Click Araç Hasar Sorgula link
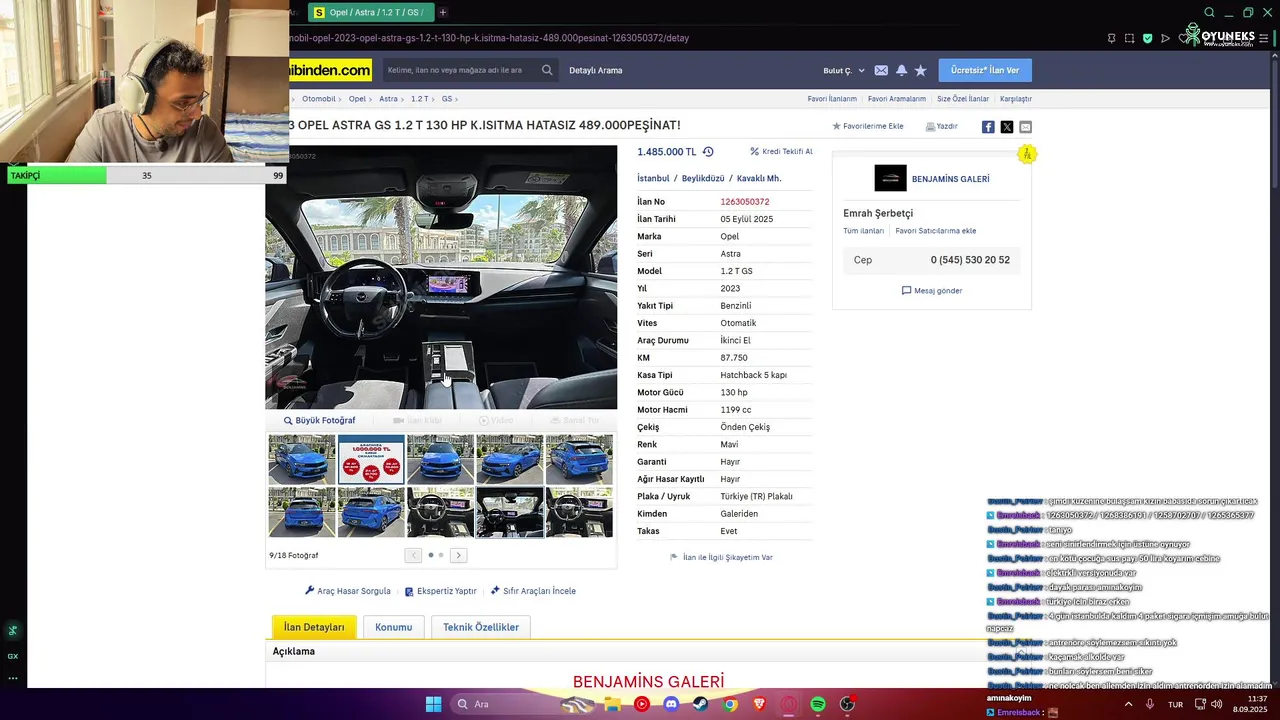The image size is (1280, 720). coord(348,591)
